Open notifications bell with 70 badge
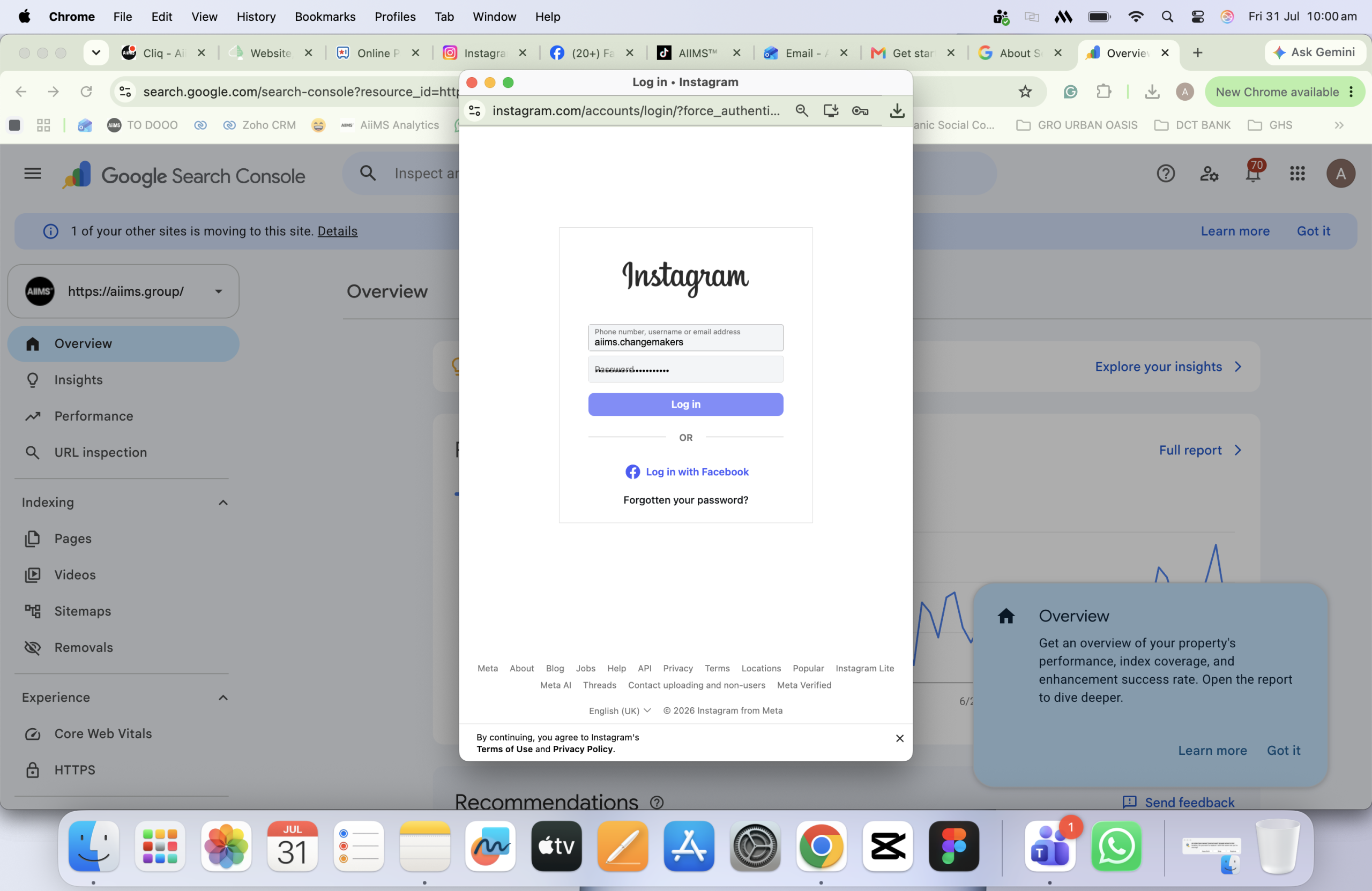 coord(1253,173)
